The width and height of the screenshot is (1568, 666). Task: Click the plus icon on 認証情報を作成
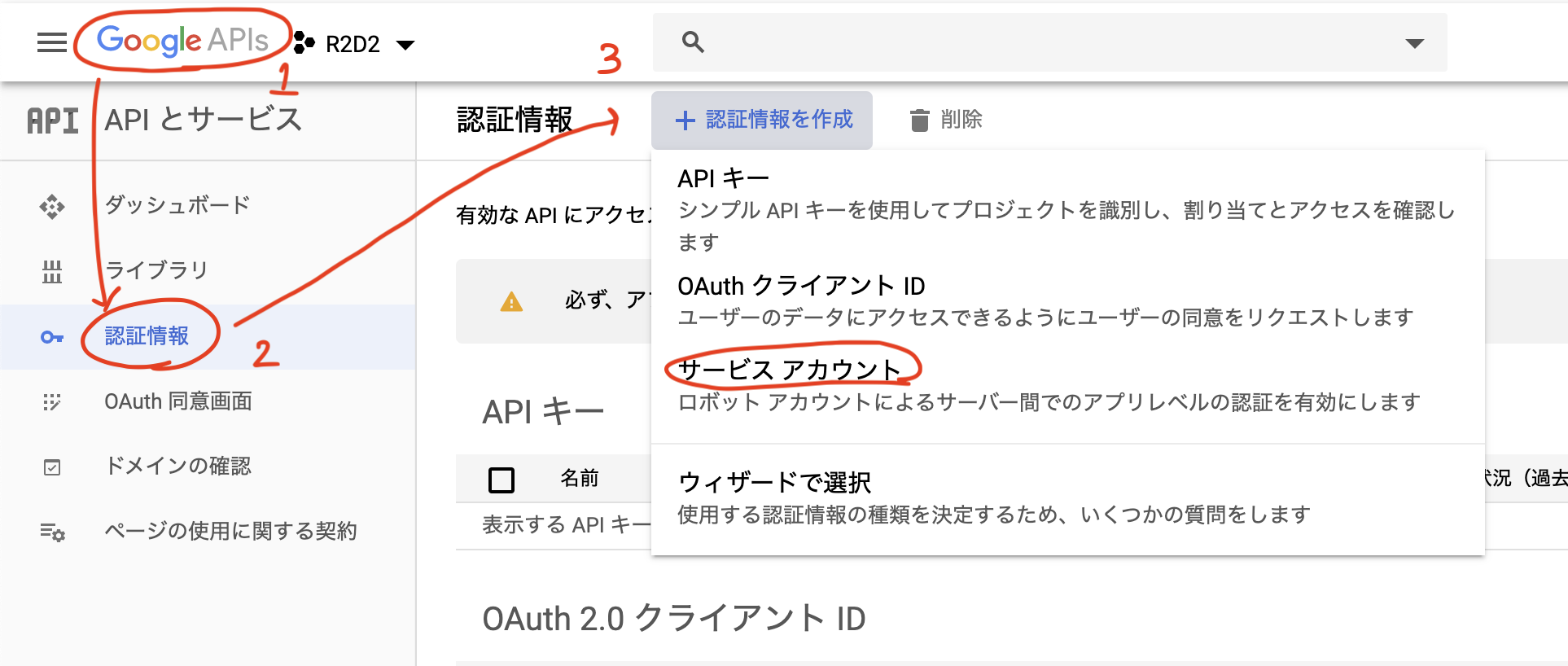(685, 120)
